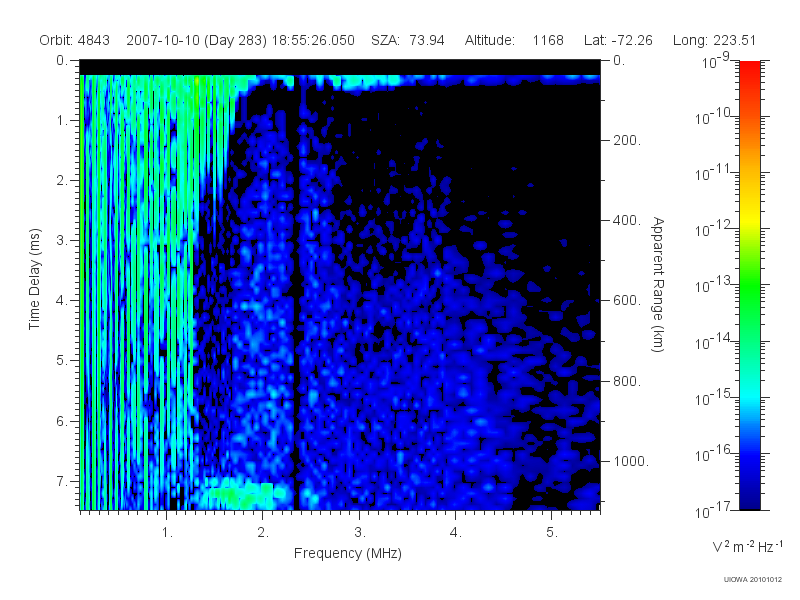Click the 'Lat: -72.26' value
The height and width of the screenshot is (600, 800).
coord(618,40)
